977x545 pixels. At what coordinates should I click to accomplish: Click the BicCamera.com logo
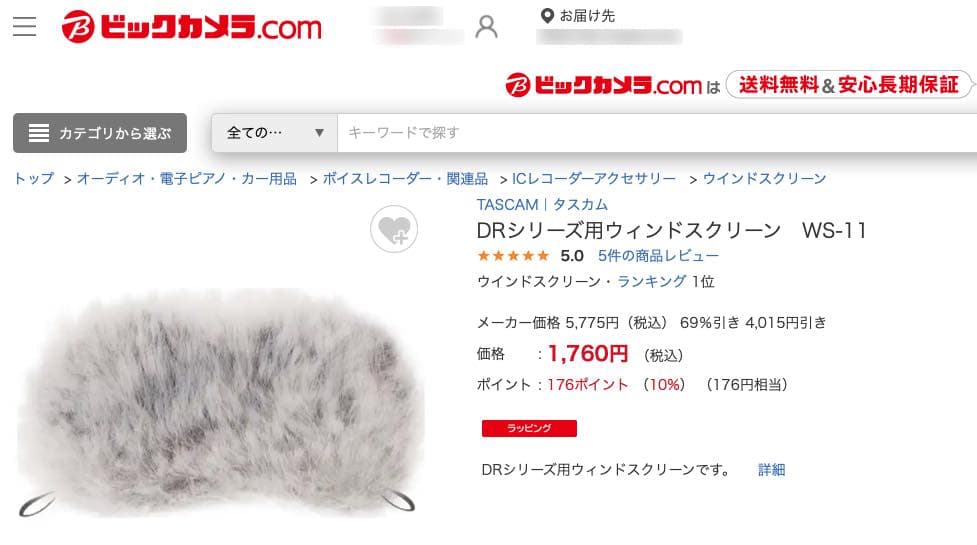[x=191, y=27]
